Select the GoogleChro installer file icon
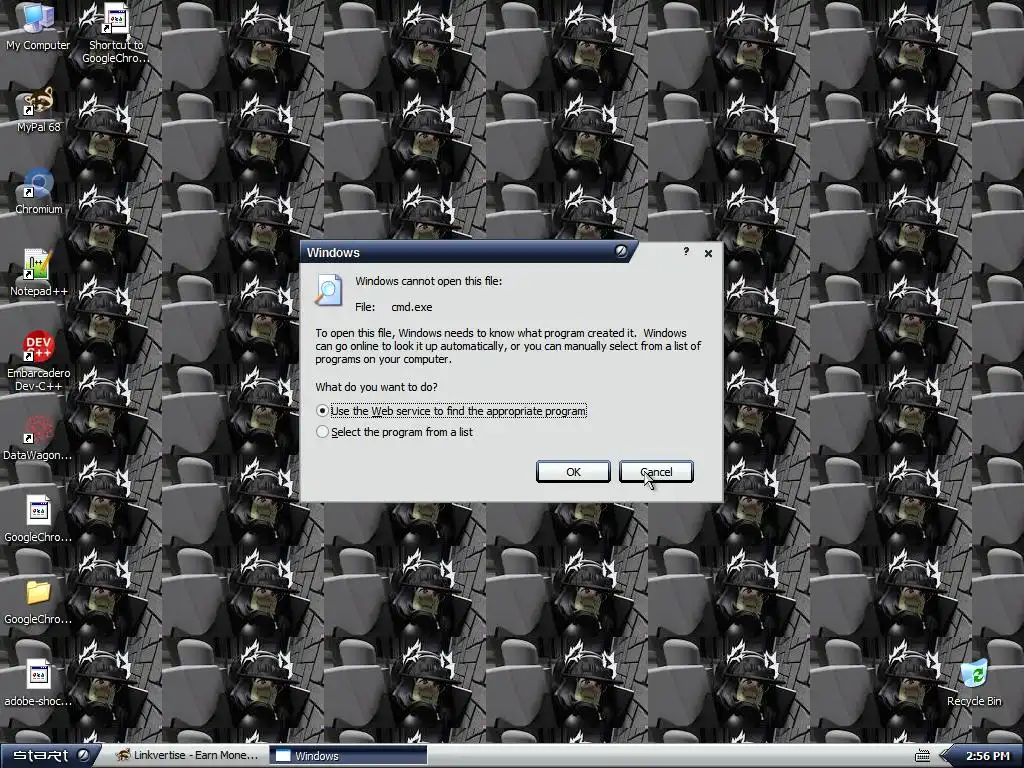Viewport: 1024px width, 768px height. pyautogui.click(x=38, y=520)
